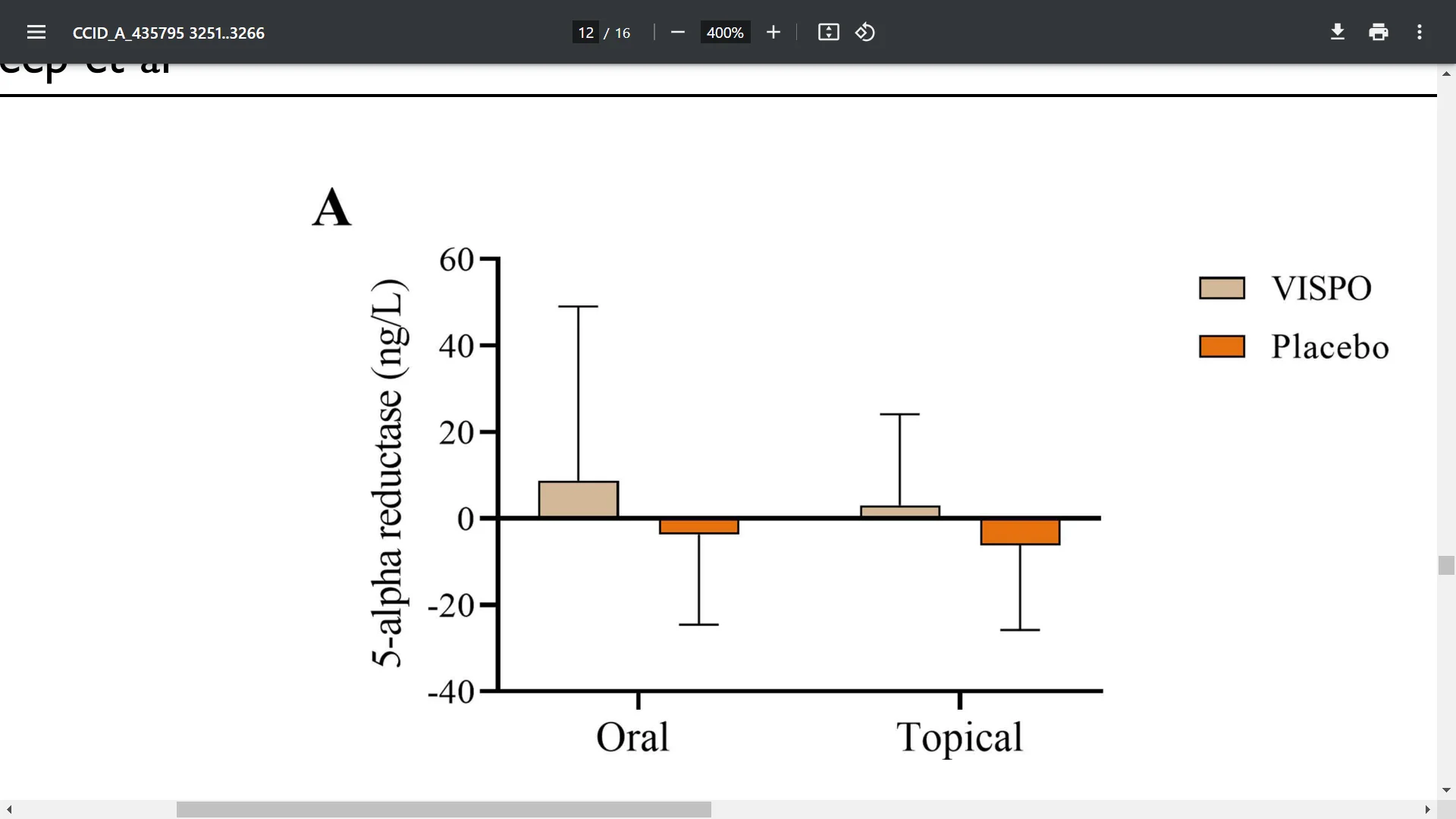Click the Oral axis label

[632, 736]
